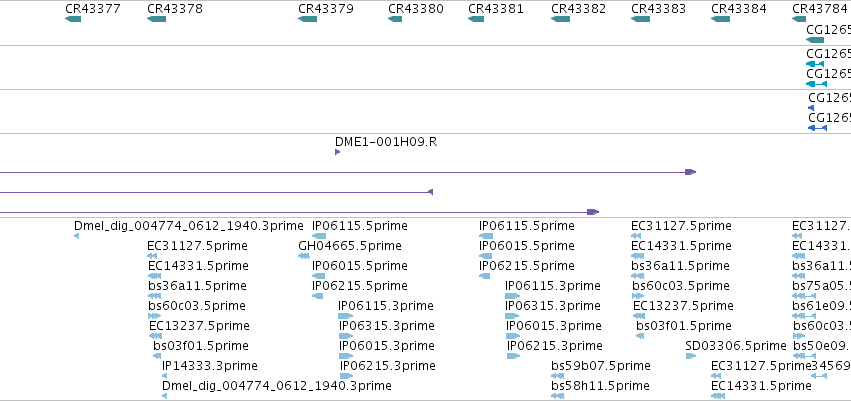The width and height of the screenshot is (851, 401).
Task: Click the cut-off bs75a05 label
Action: click(821, 286)
